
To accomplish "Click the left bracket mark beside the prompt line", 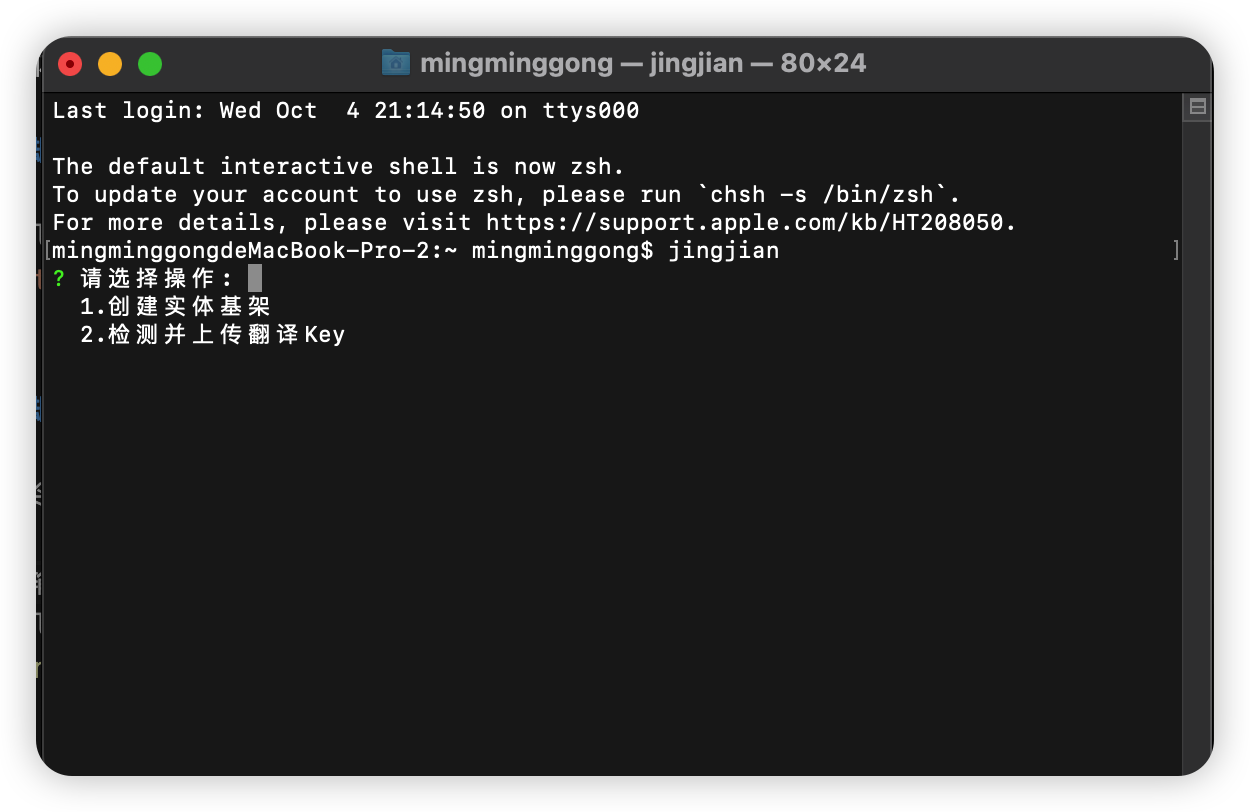I will [x=47, y=250].
